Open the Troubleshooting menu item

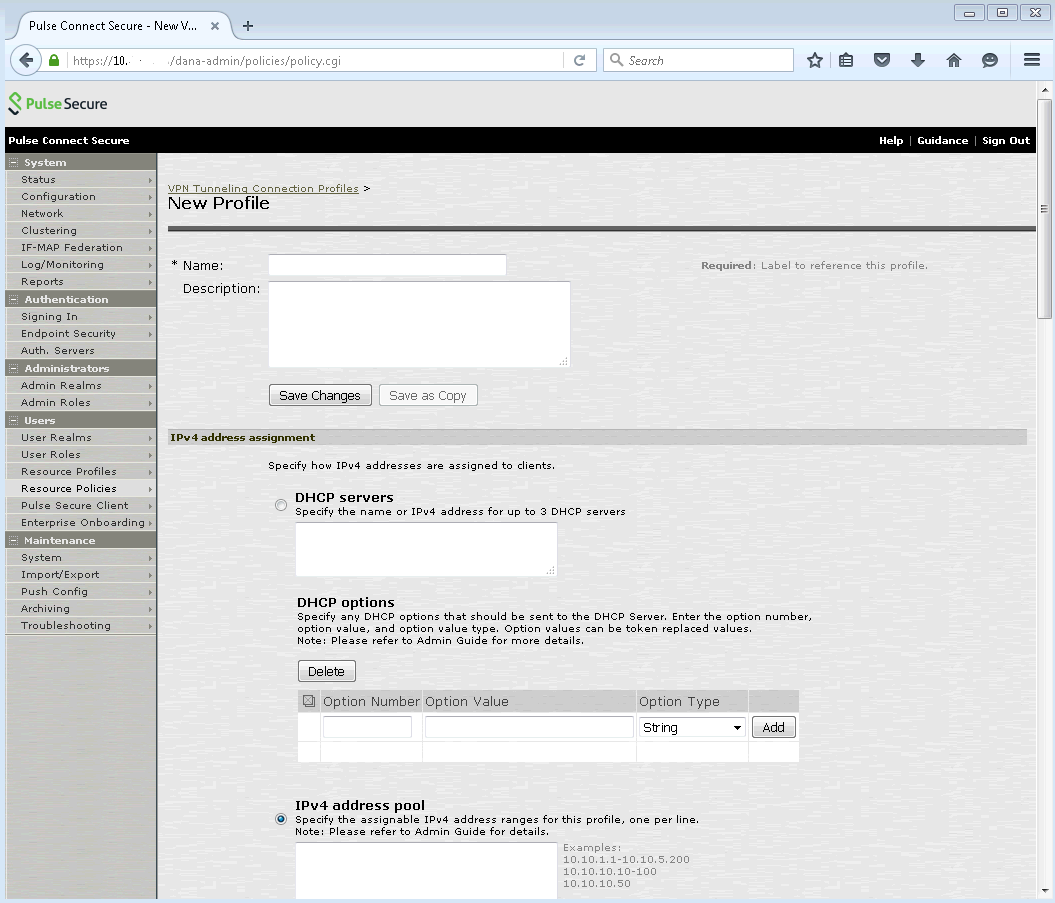[81, 626]
